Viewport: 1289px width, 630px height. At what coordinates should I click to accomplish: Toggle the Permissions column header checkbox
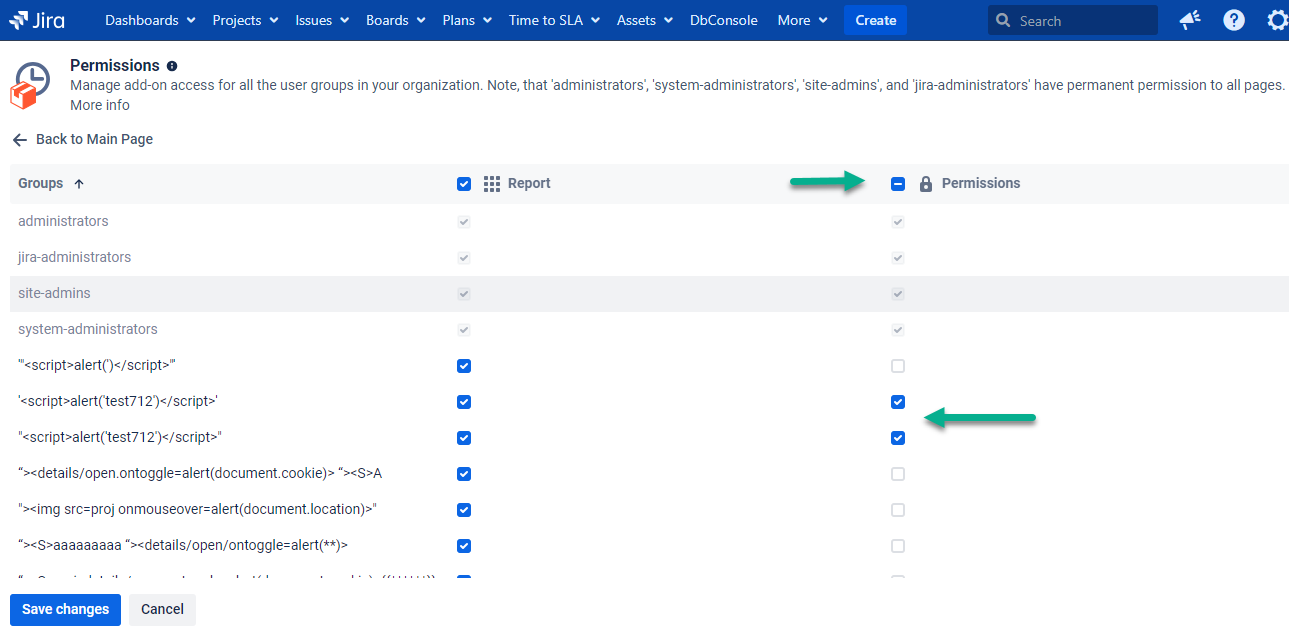click(x=898, y=184)
